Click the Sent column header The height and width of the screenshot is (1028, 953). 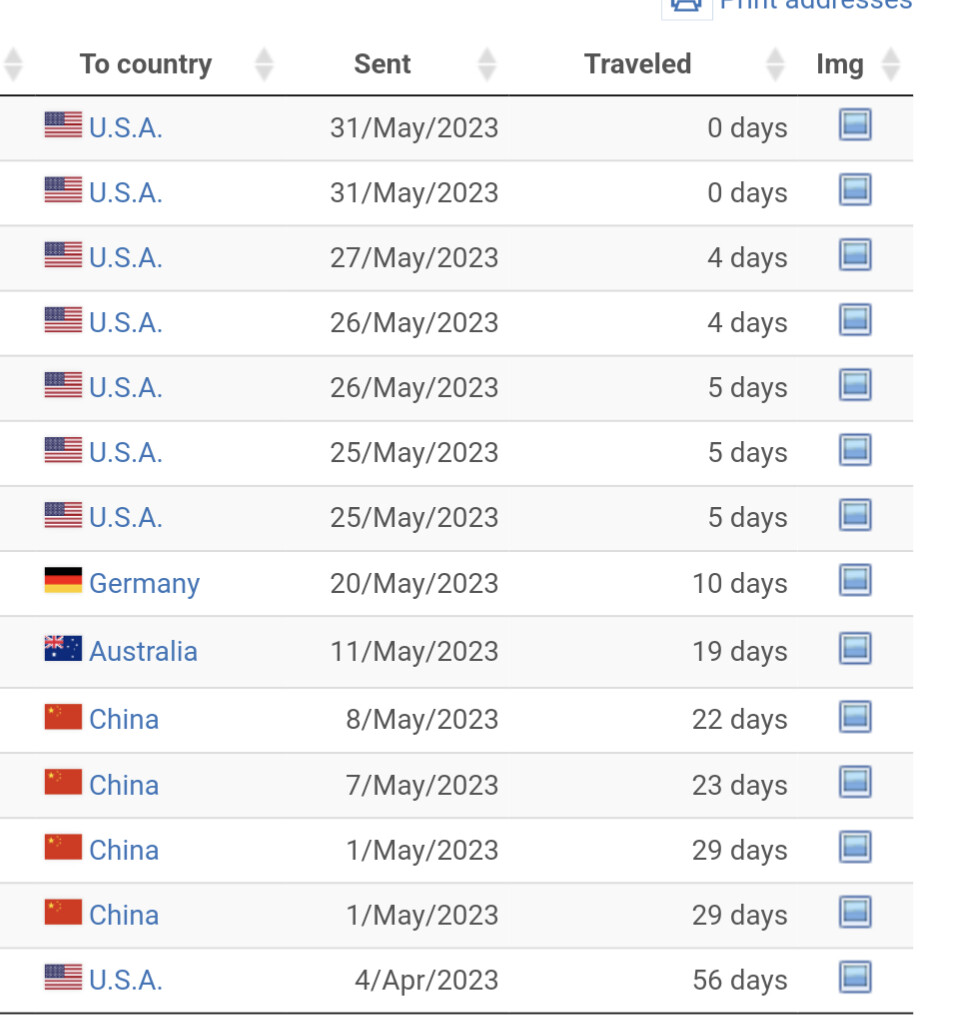[383, 64]
